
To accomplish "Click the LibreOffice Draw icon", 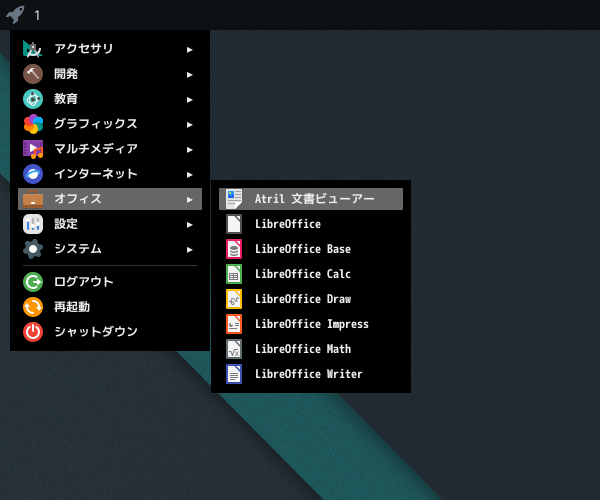I will 234,299.
